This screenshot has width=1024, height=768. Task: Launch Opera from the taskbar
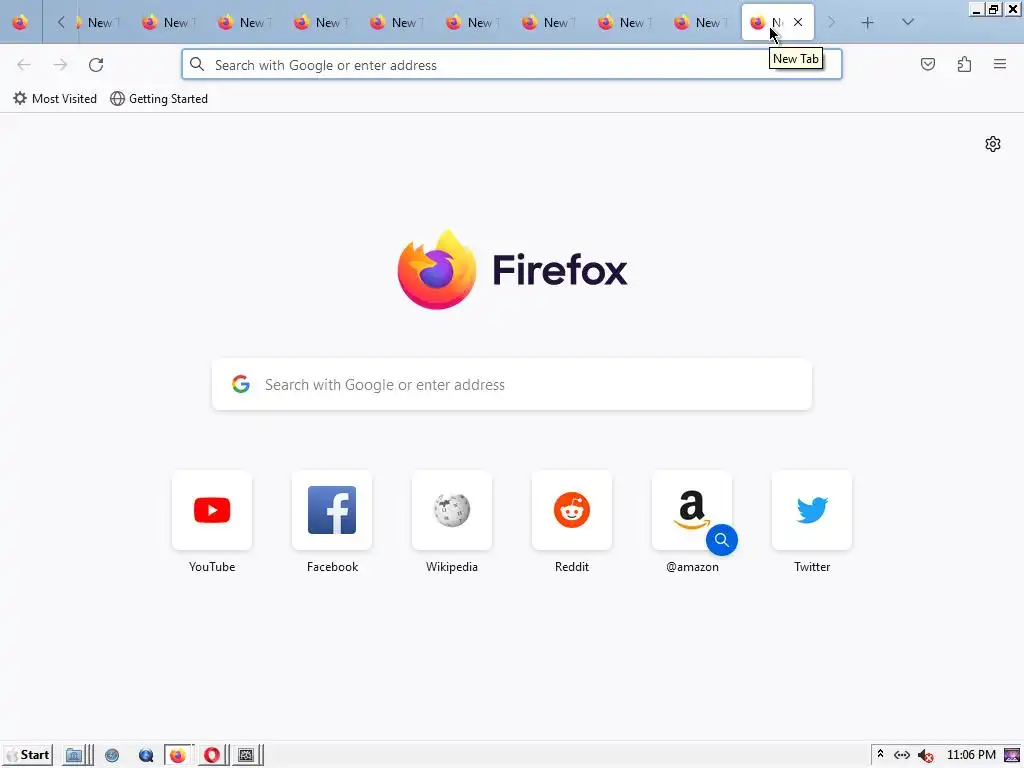click(x=212, y=756)
